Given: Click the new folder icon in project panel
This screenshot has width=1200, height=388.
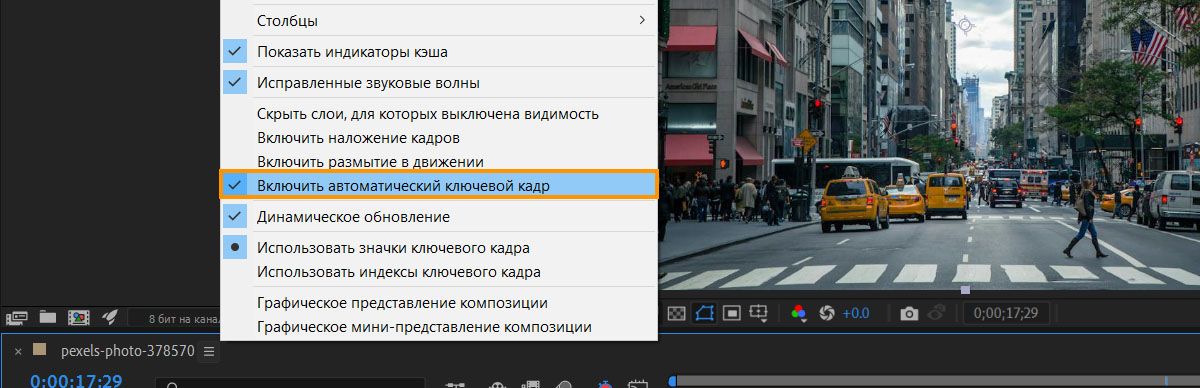Looking at the screenshot, I should pos(47,317).
